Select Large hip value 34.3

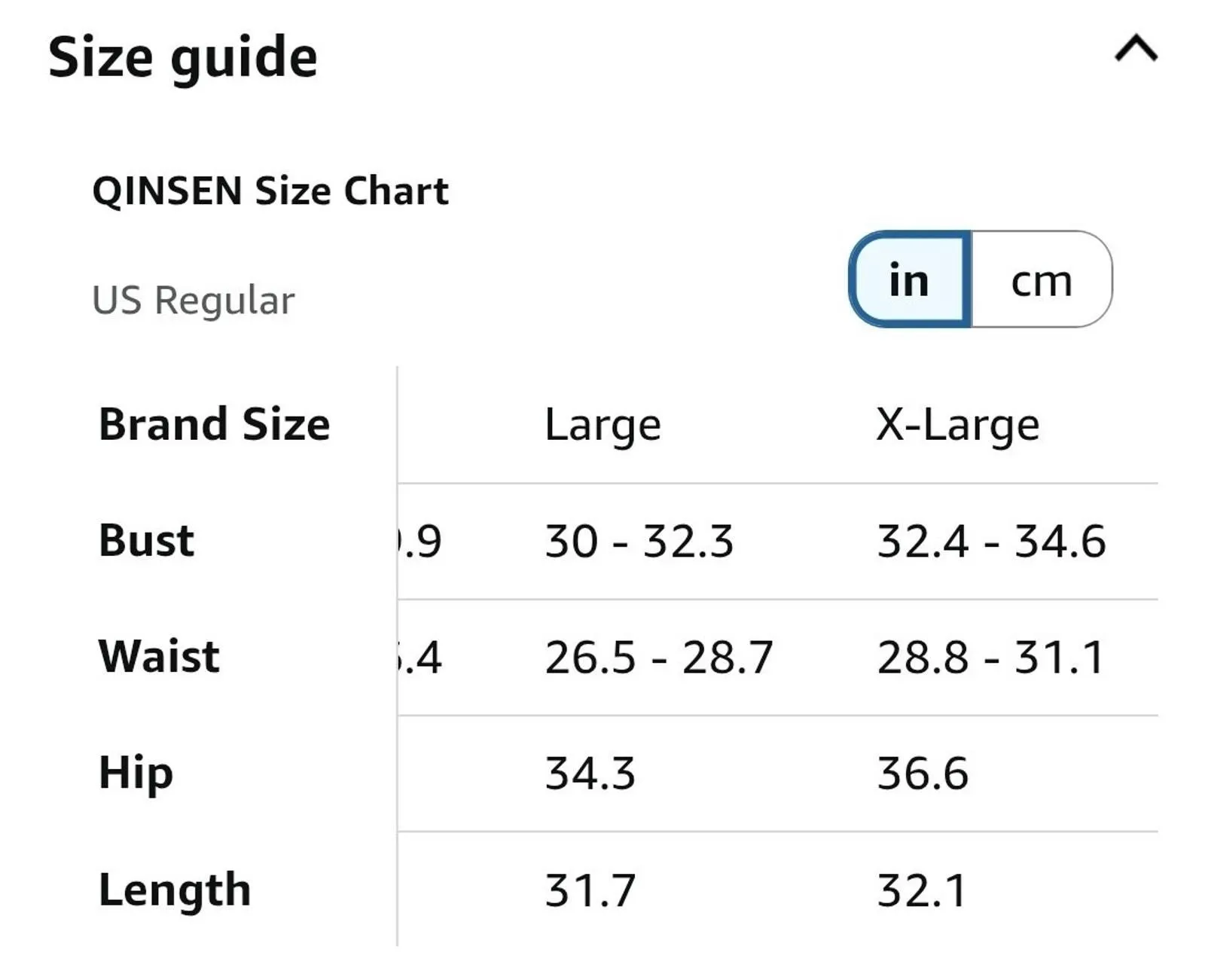590,774
